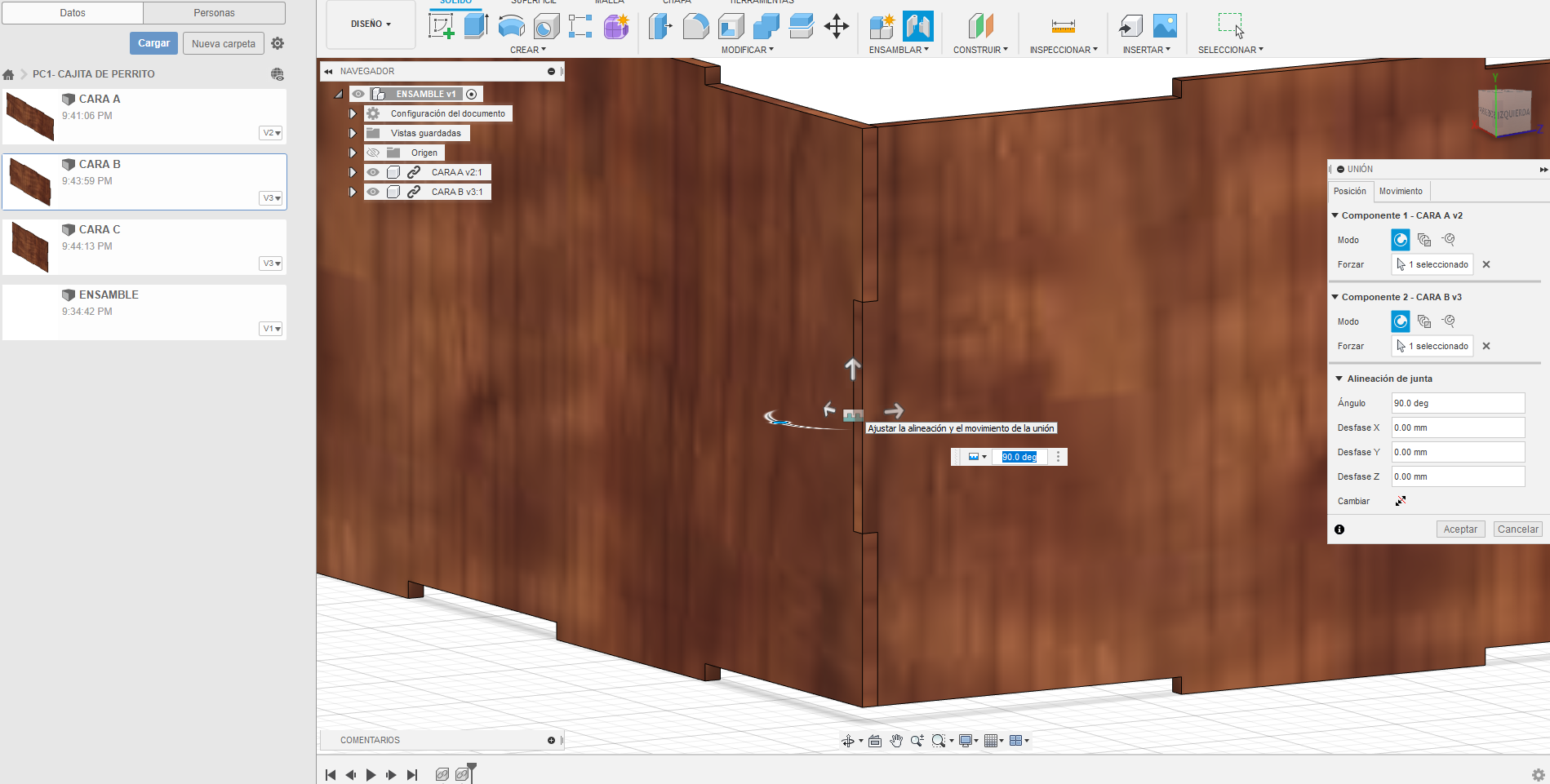This screenshot has width=1550, height=784.
Task: Click the Cargar button
Action: click(153, 43)
